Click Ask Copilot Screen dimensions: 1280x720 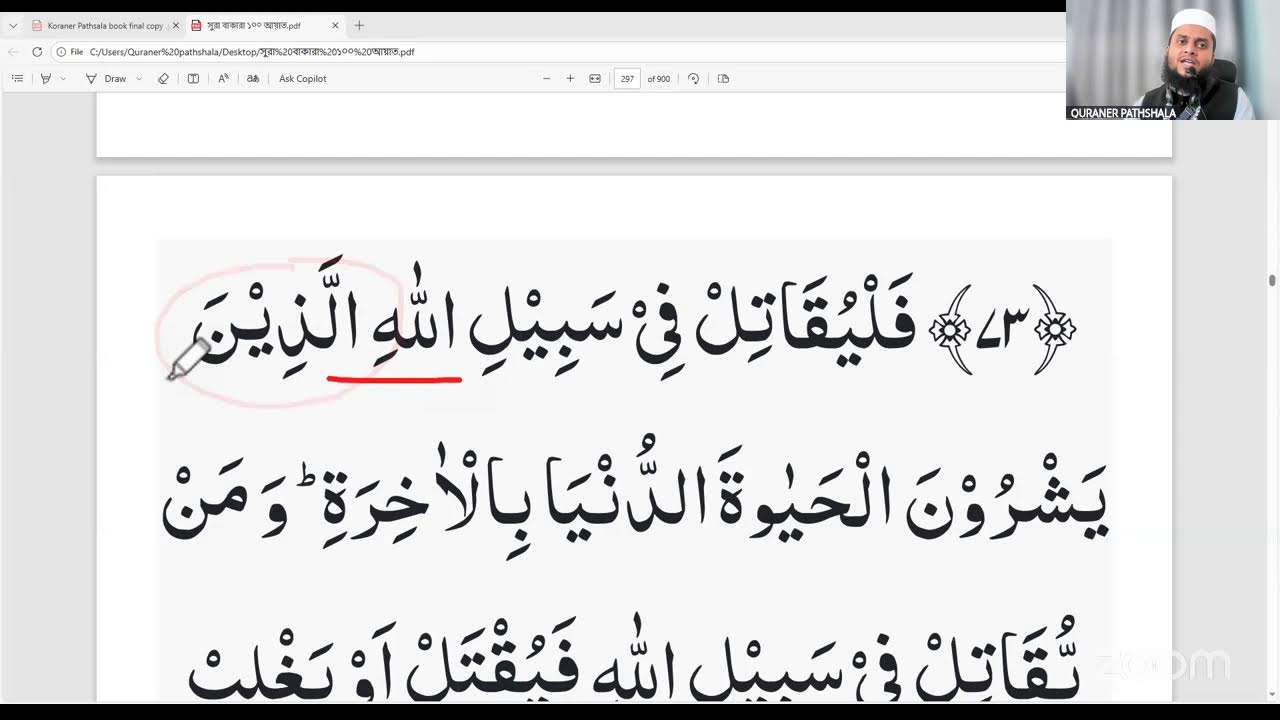(x=302, y=79)
